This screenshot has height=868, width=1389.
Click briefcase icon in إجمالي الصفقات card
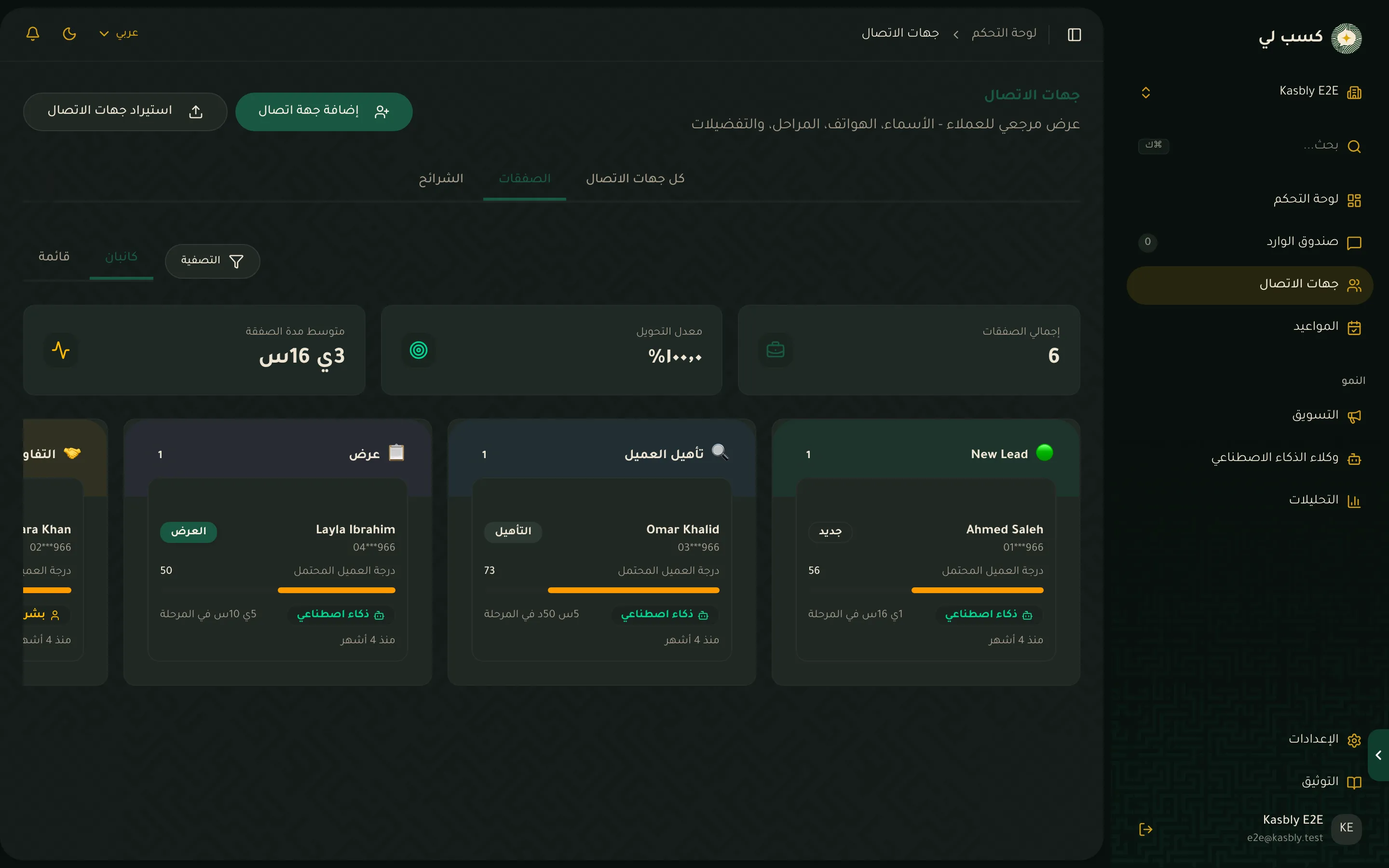click(x=776, y=350)
